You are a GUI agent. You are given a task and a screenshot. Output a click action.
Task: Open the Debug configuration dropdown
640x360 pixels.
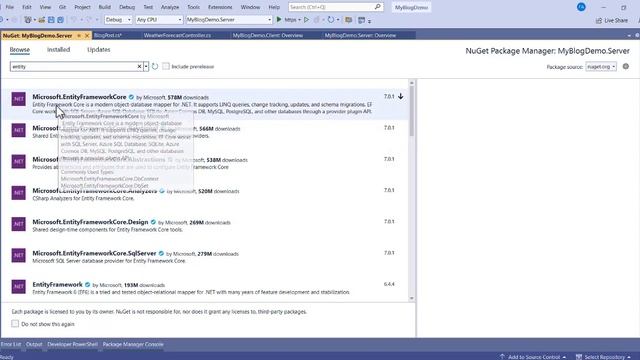click(x=118, y=20)
